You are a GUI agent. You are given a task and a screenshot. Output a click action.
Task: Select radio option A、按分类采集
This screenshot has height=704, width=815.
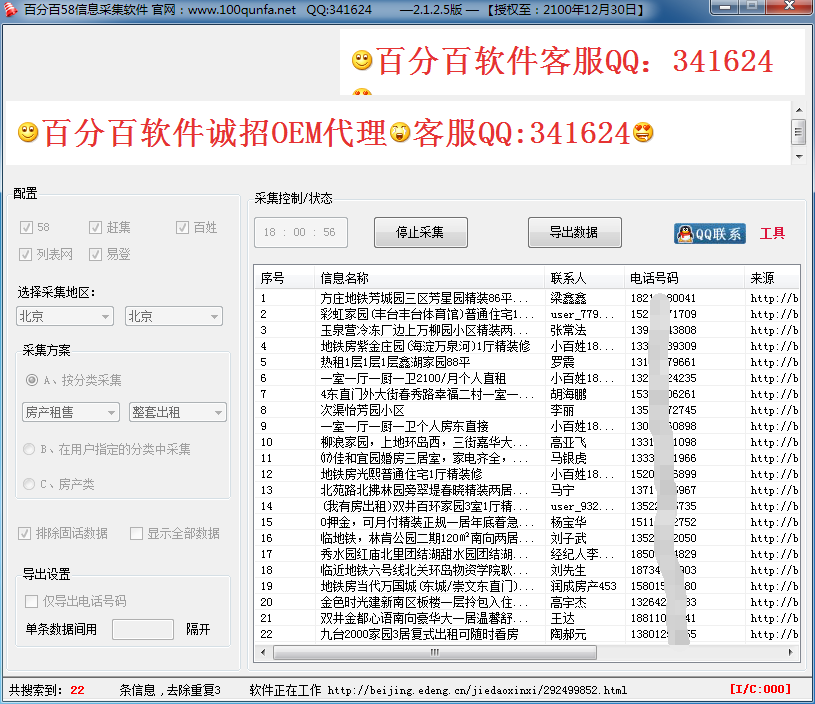(32, 380)
